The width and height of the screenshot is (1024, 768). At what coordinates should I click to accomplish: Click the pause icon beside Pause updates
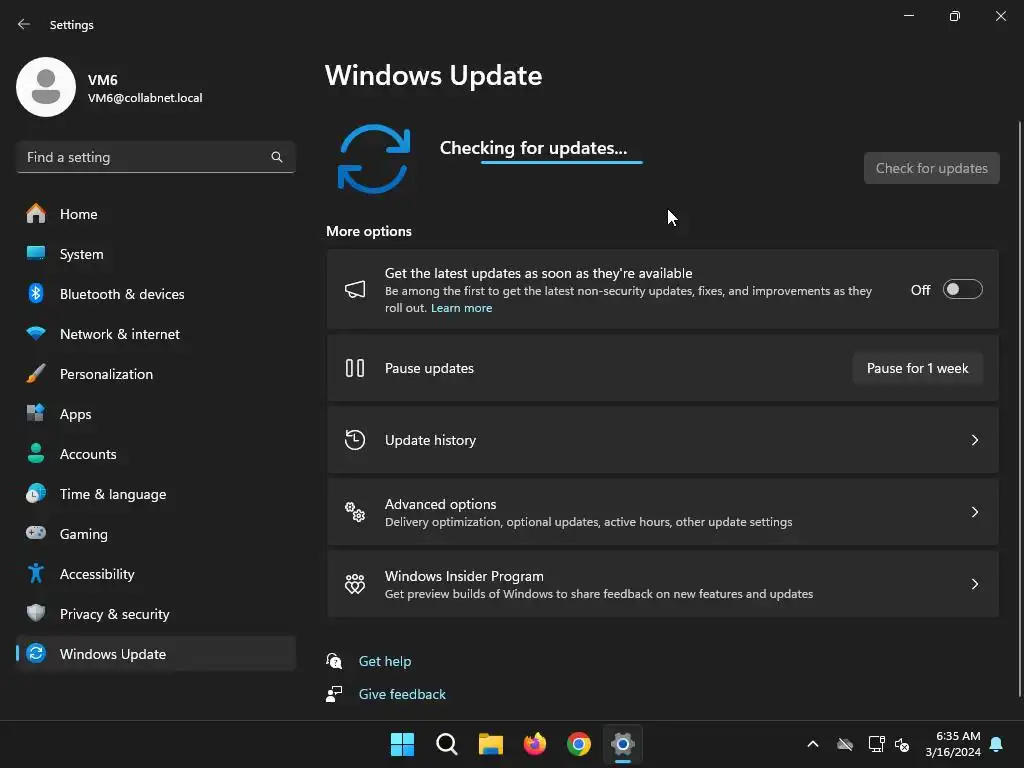click(355, 368)
